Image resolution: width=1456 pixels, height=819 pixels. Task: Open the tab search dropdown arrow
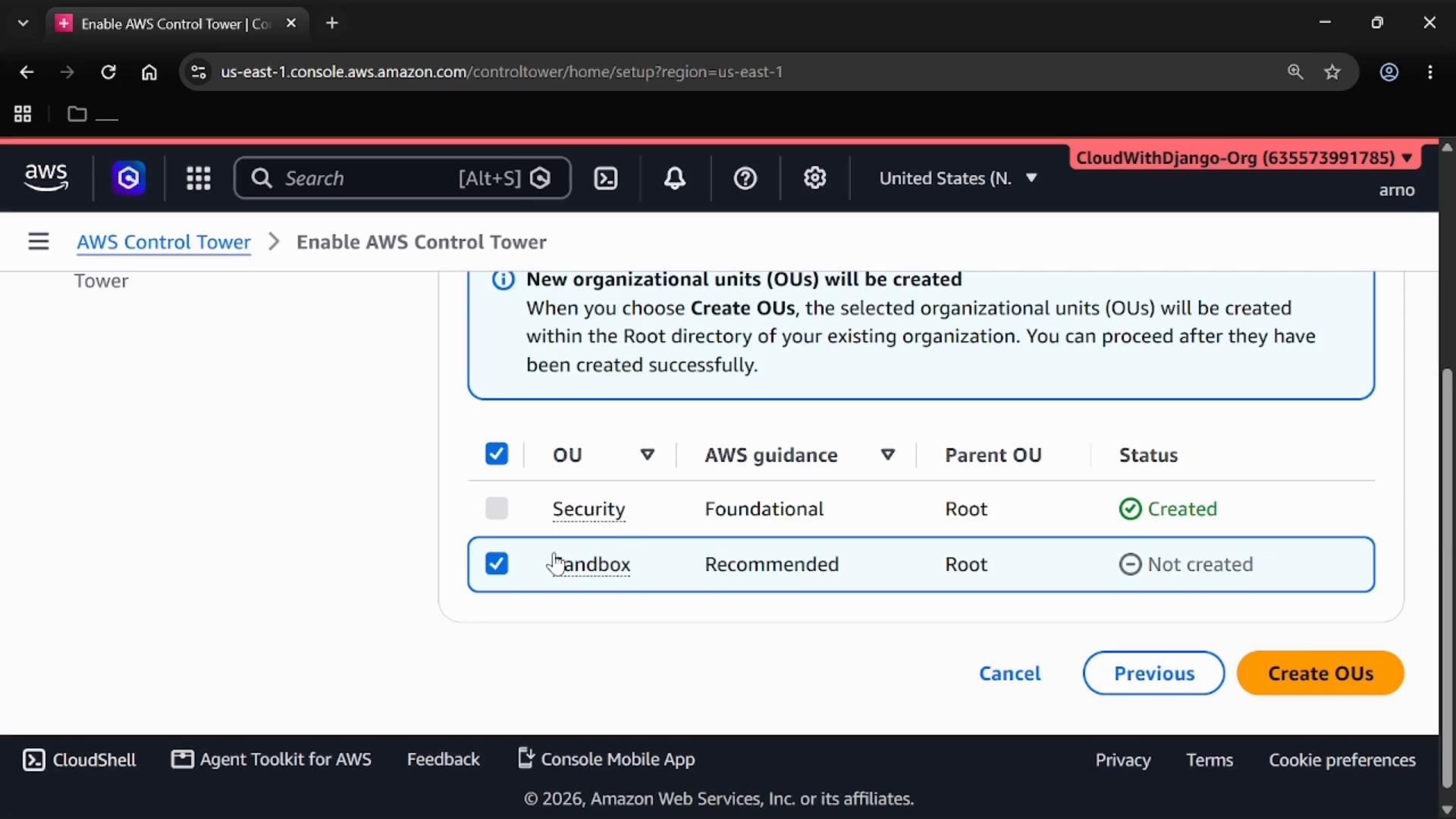point(24,24)
